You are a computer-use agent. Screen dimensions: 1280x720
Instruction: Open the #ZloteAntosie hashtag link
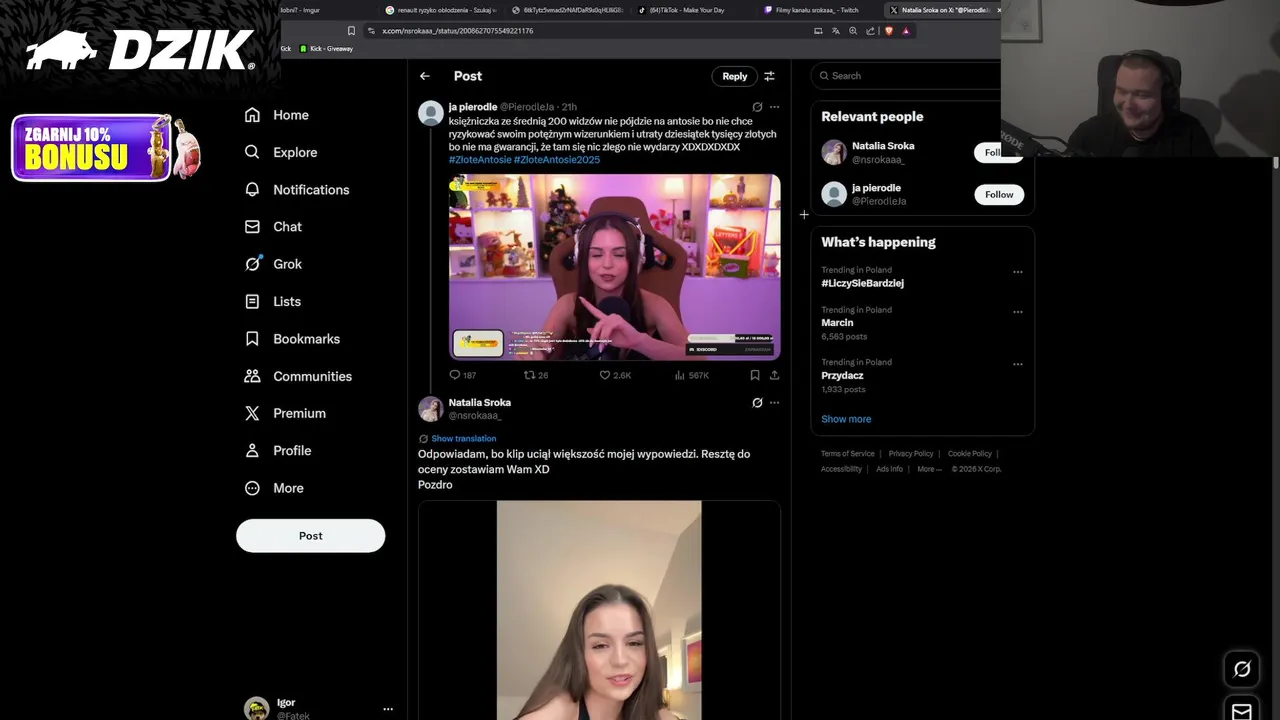pos(480,160)
